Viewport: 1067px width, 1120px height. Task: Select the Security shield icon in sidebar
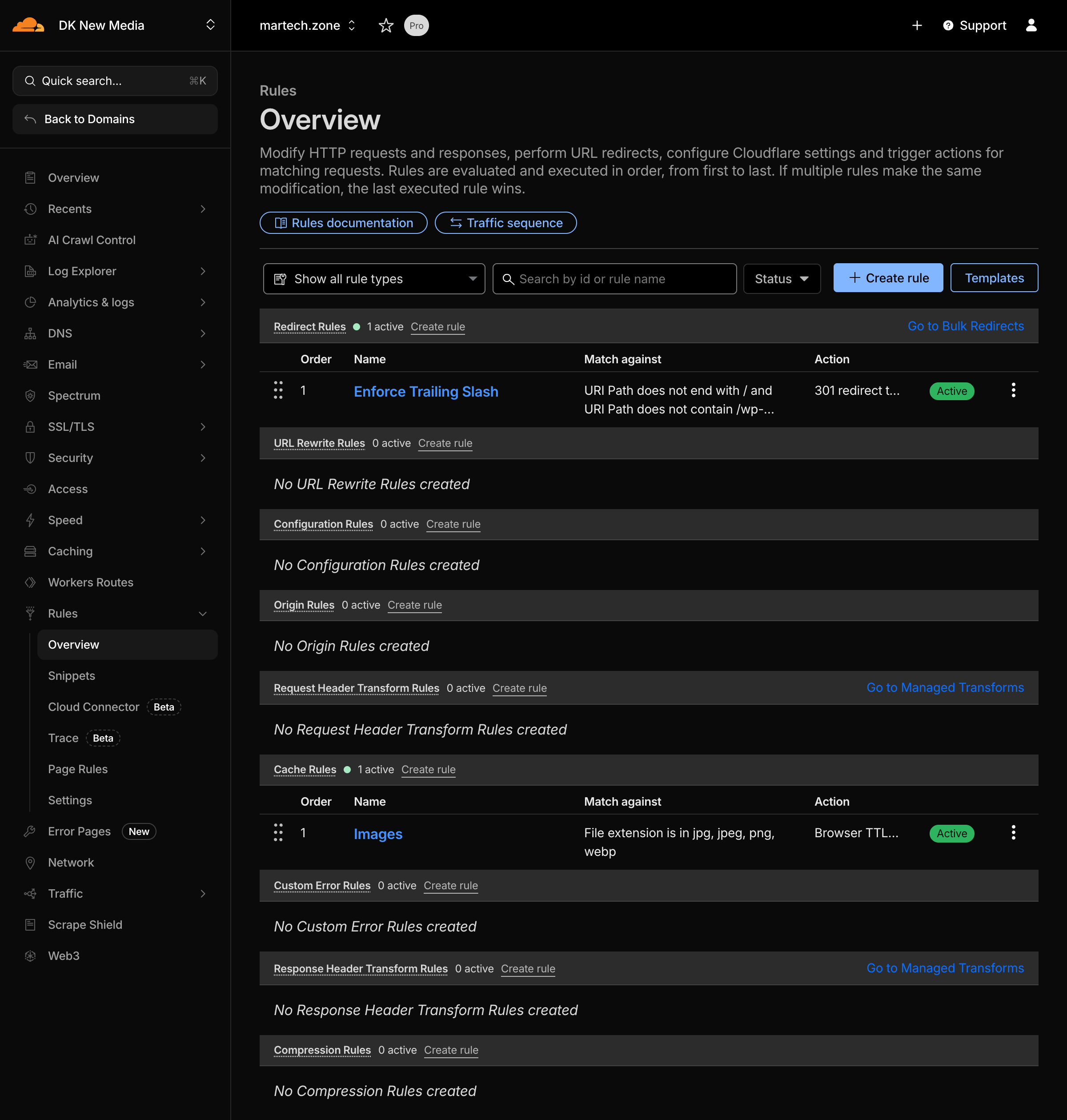coord(30,458)
